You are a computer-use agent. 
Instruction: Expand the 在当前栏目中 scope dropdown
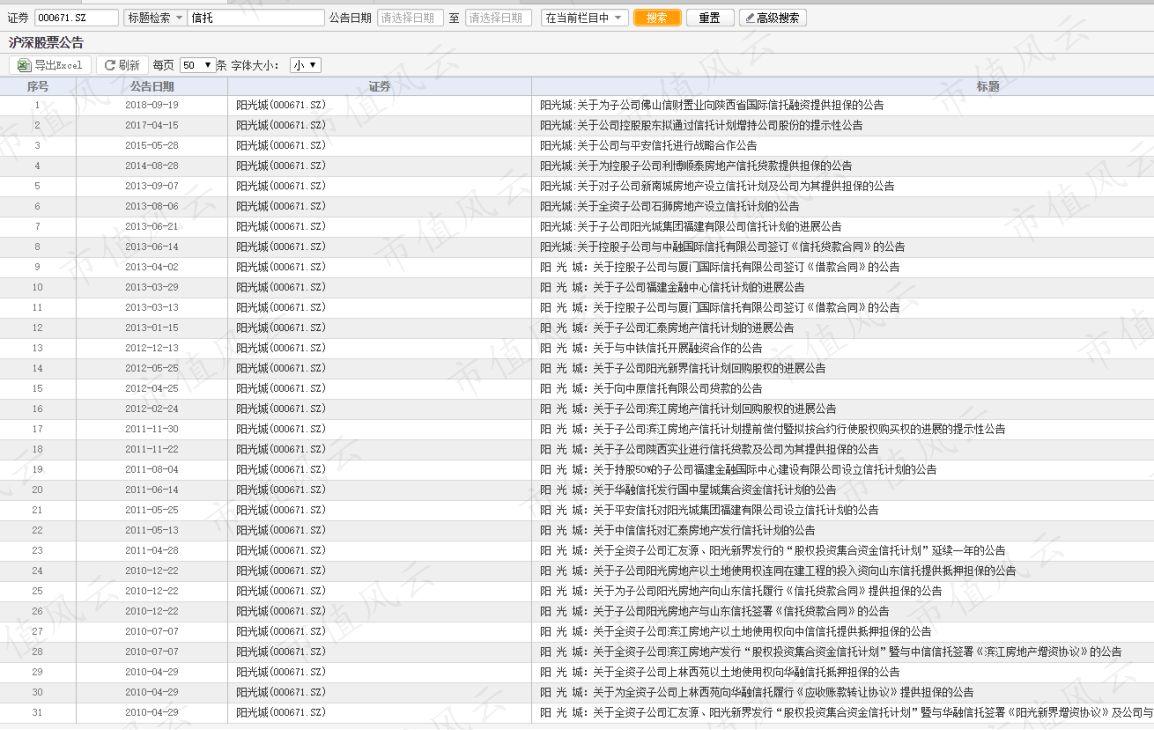pos(584,18)
